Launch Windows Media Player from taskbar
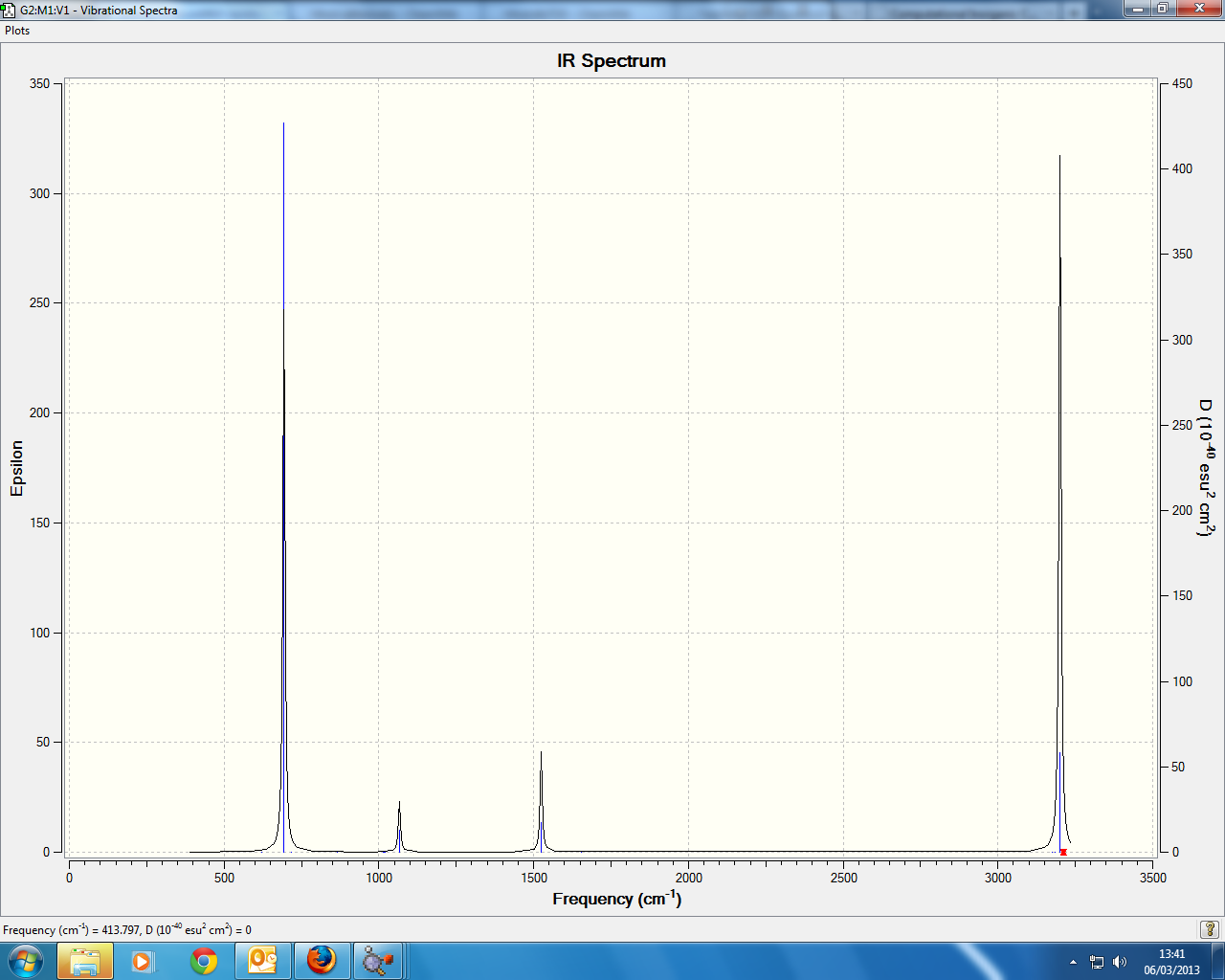 tap(143, 961)
